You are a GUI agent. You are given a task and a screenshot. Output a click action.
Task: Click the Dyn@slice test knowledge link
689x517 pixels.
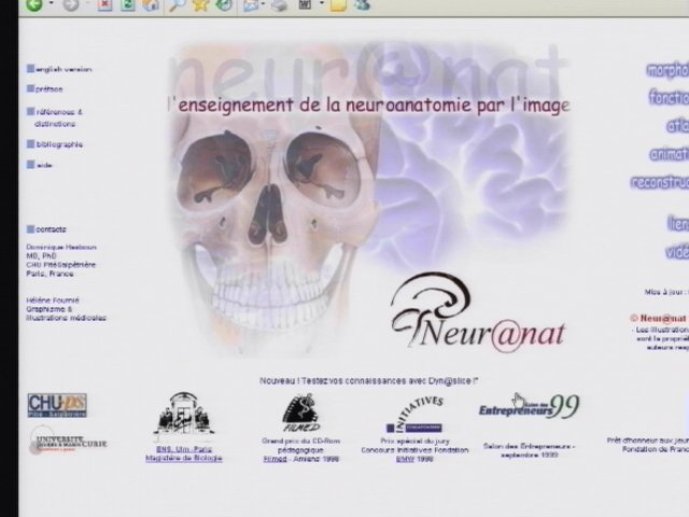tap(369, 380)
